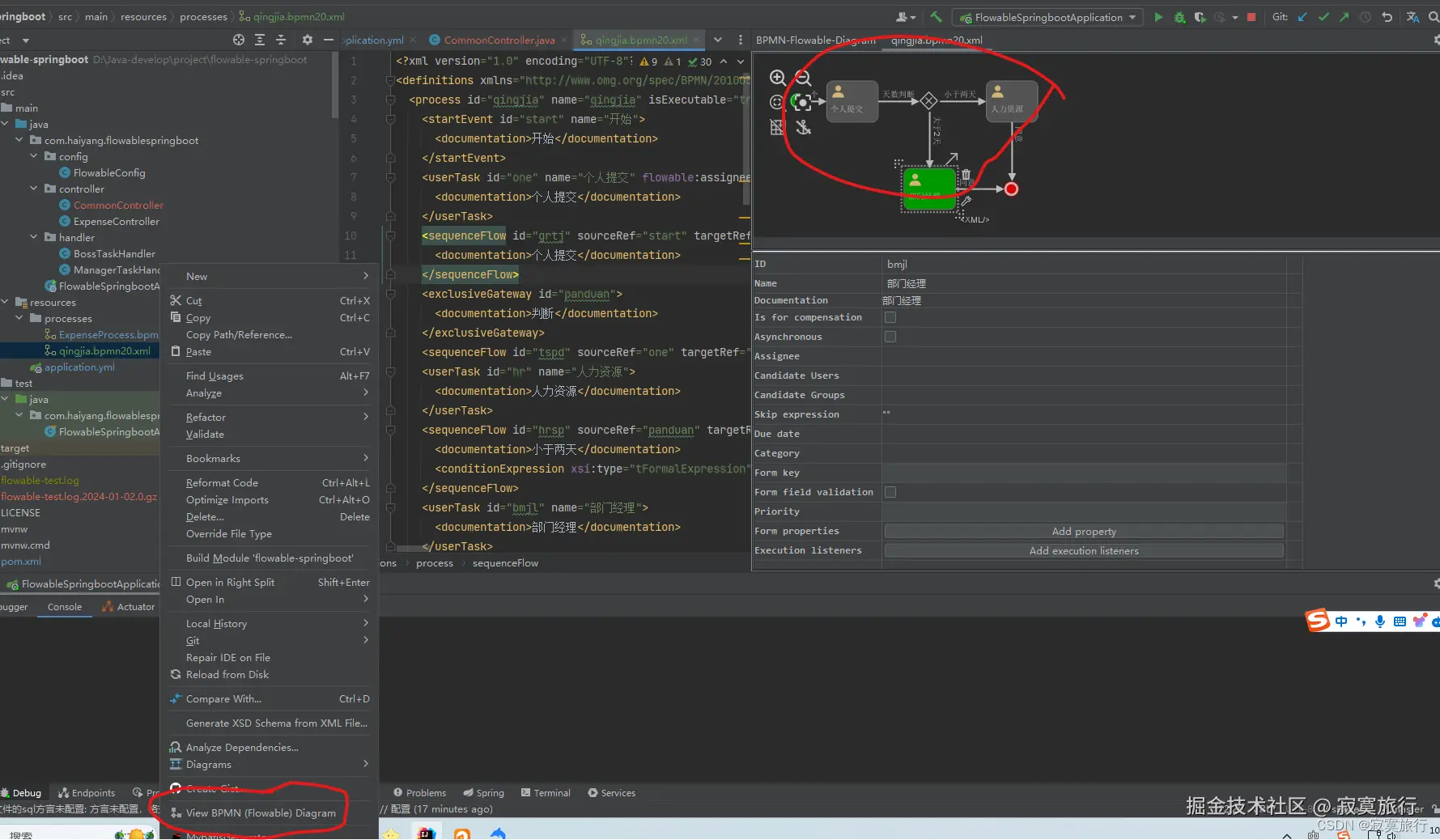Open the Problems tool window
1440x840 pixels.
coord(419,793)
